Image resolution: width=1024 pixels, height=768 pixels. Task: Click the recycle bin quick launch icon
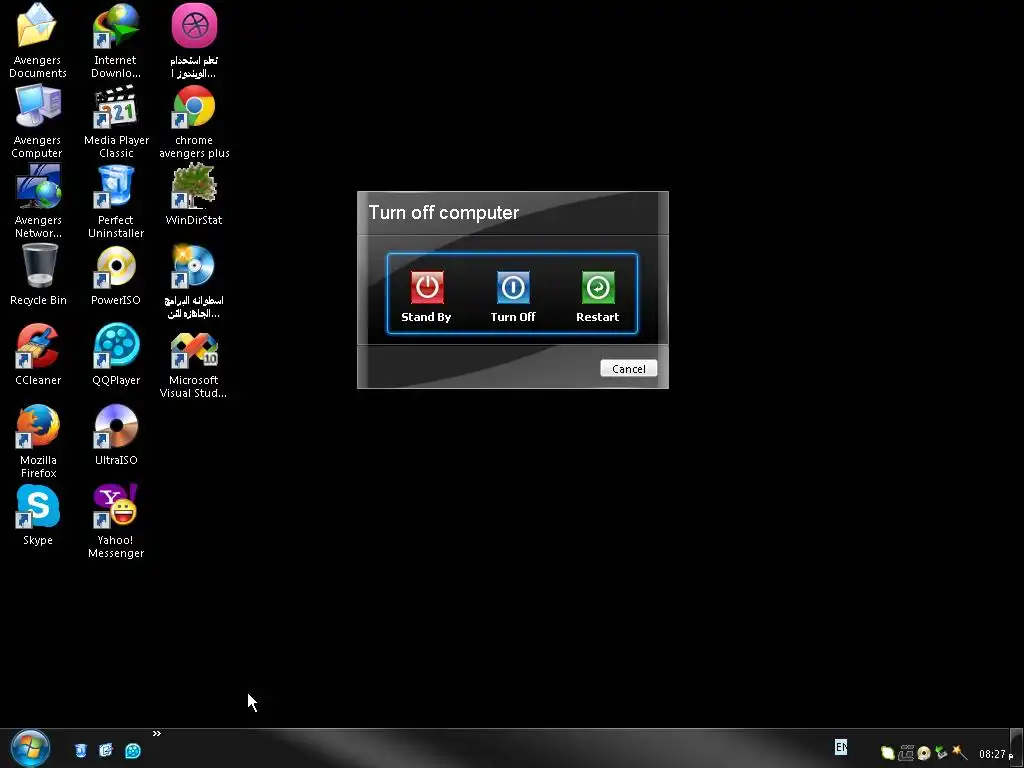80,751
